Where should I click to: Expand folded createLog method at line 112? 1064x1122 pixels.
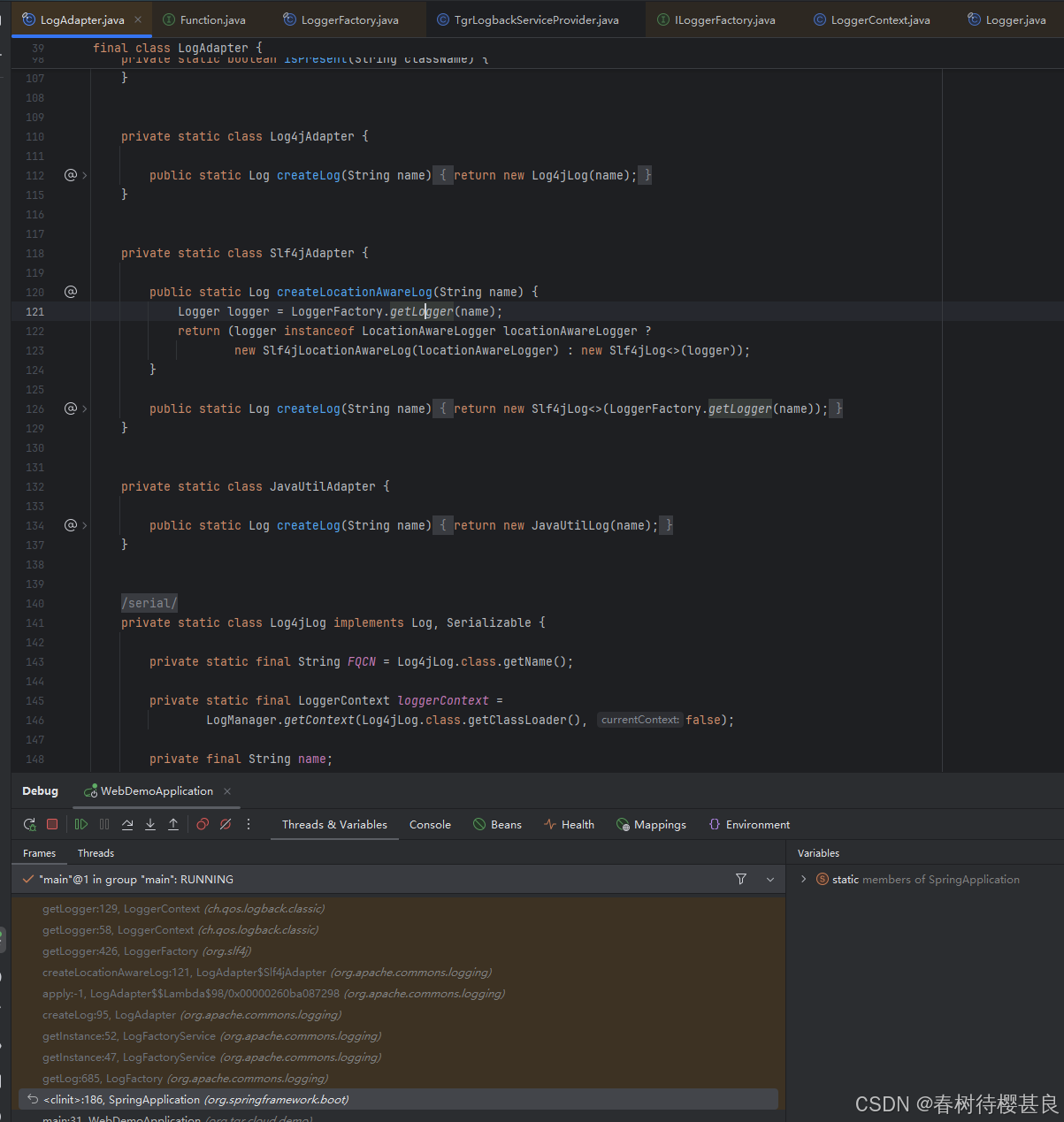point(85,175)
